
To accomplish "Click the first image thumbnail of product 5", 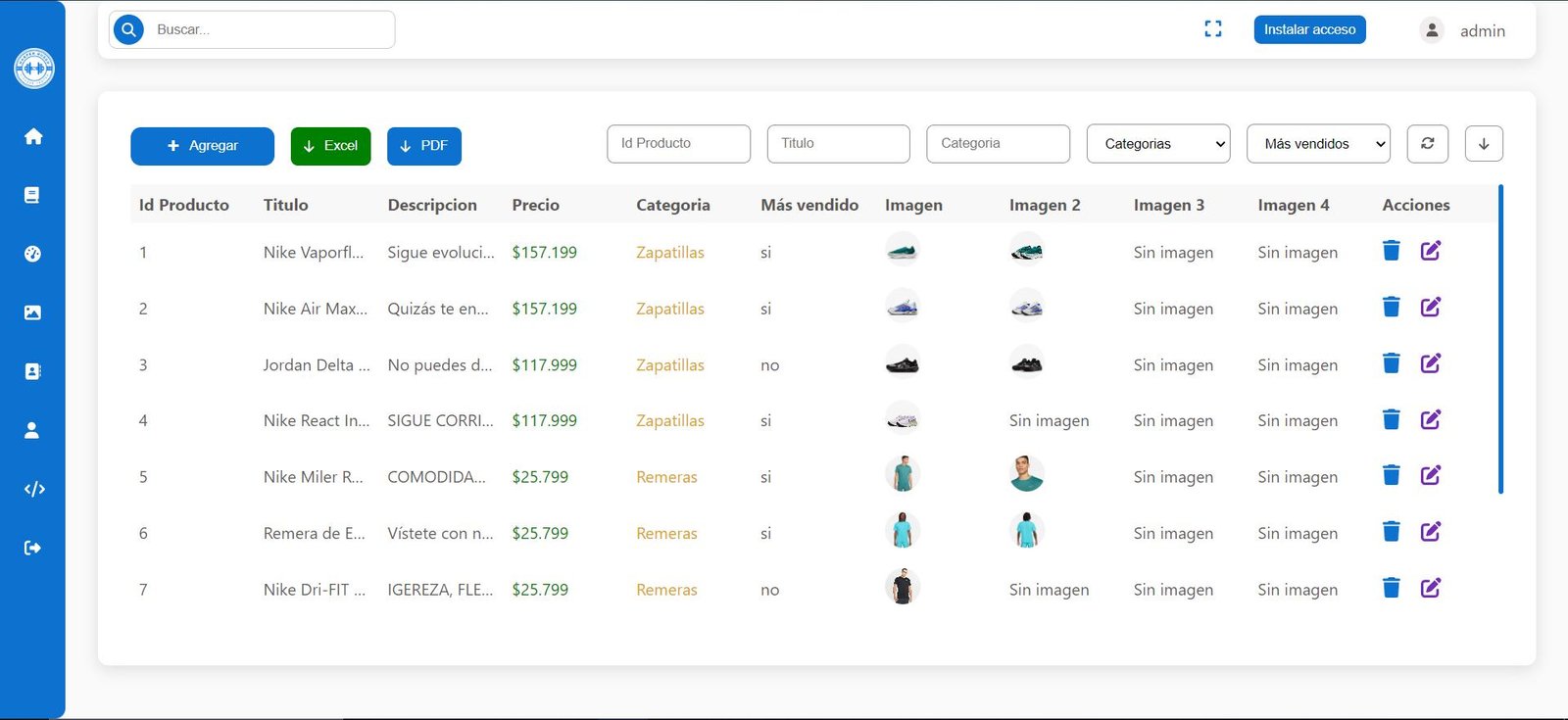I will click(902, 475).
